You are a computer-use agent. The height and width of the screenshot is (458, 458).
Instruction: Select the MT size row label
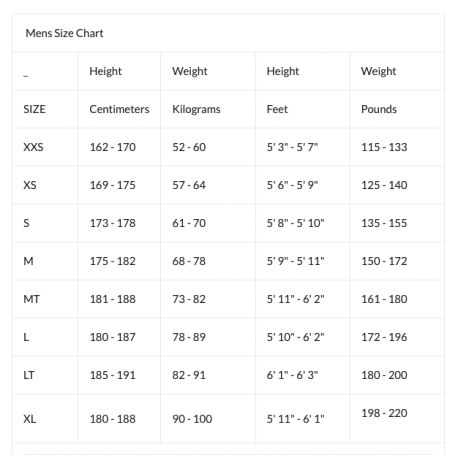click(32, 299)
